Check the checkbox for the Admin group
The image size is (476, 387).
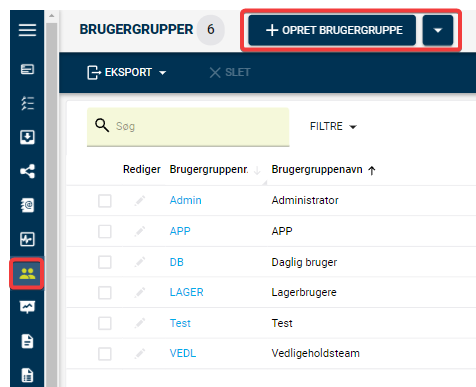tap(105, 201)
